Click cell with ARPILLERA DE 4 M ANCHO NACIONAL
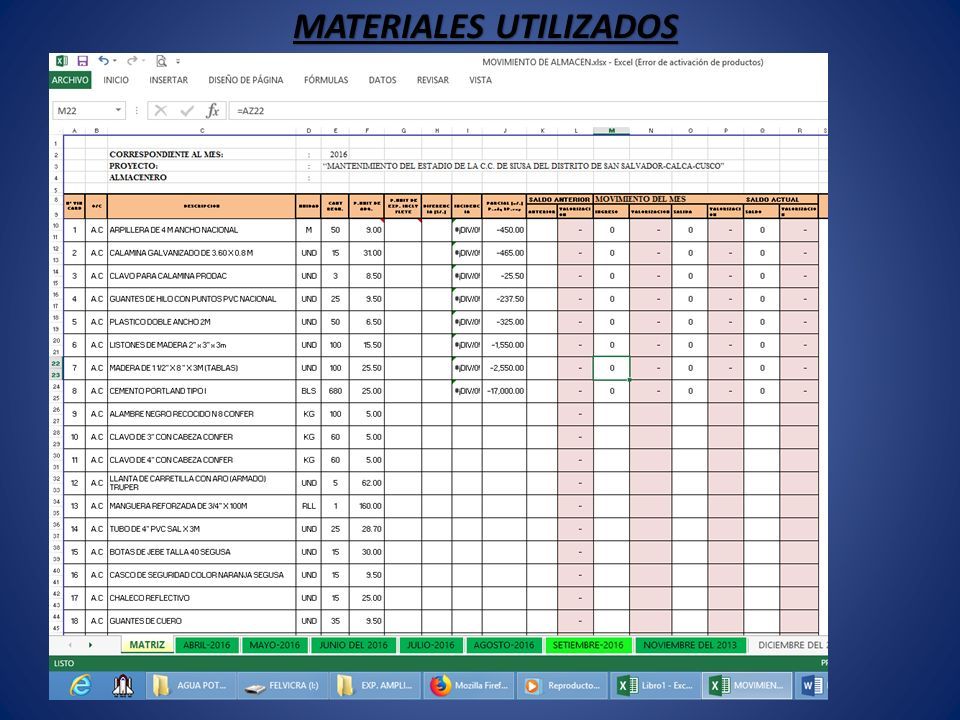The height and width of the screenshot is (720, 960). pos(201,230)
